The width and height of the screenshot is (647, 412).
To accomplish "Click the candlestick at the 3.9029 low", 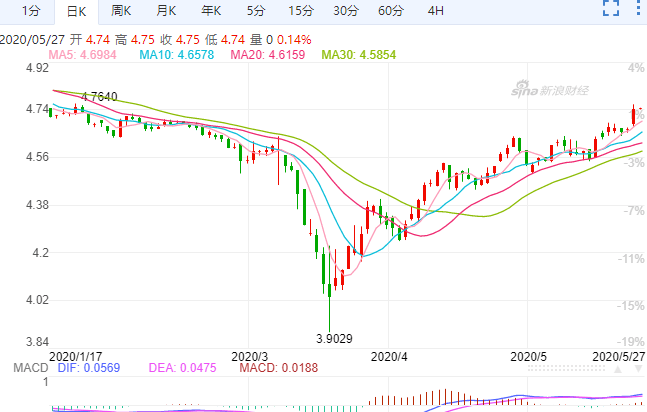I will [x=329, y=290].
